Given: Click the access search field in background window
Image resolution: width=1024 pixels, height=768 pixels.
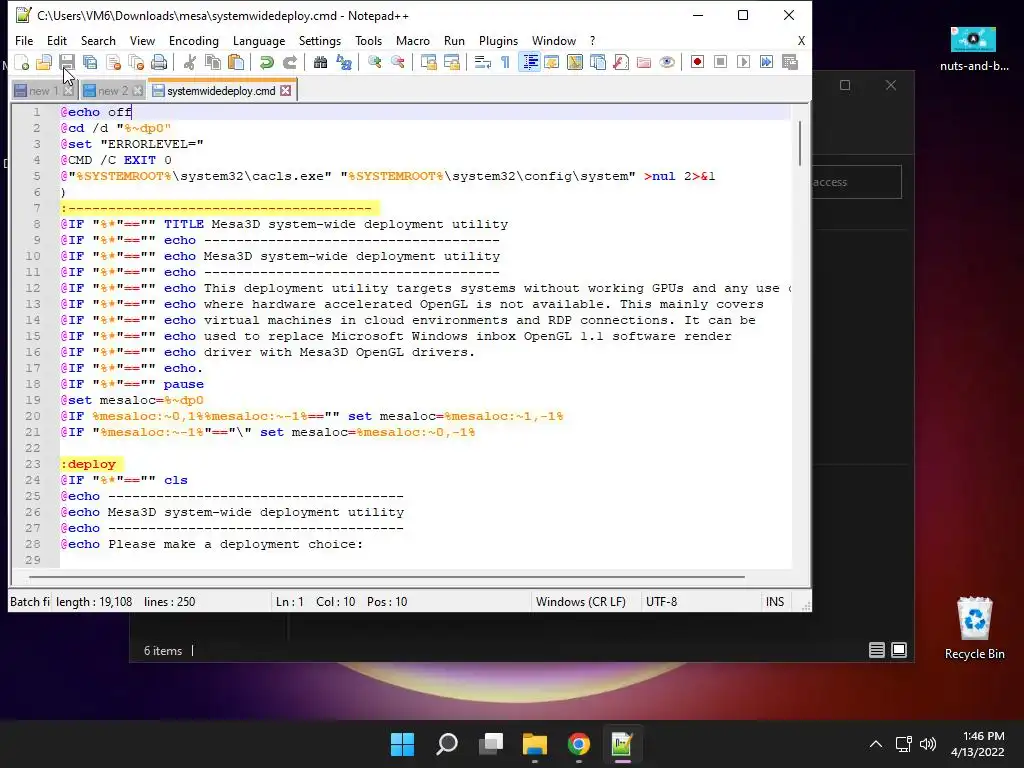Looking at the screenshot, I should pyautogui.click(x=856, y=182).
